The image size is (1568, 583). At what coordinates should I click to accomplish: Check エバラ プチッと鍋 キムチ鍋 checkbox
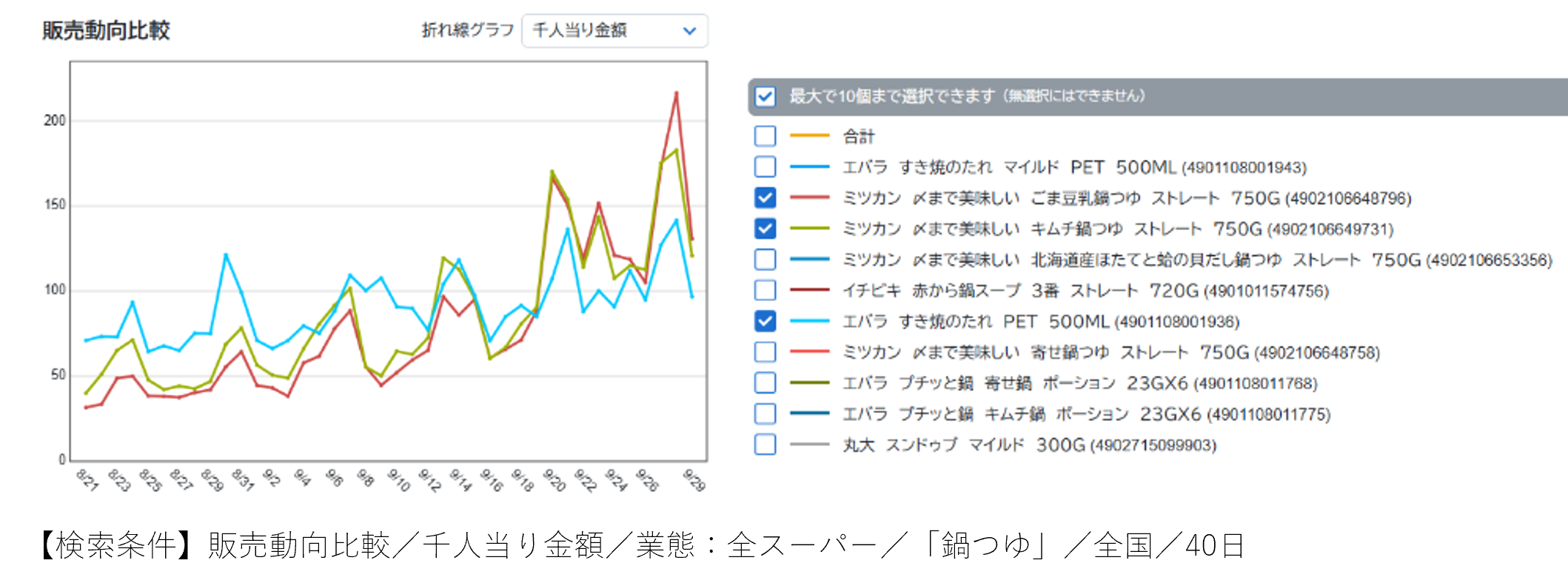[765, 414]
